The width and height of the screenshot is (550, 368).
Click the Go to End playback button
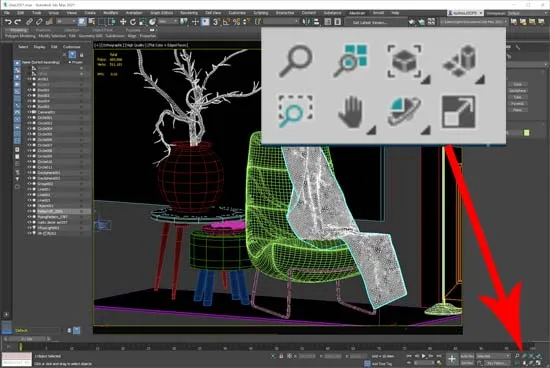click(439, 356)
